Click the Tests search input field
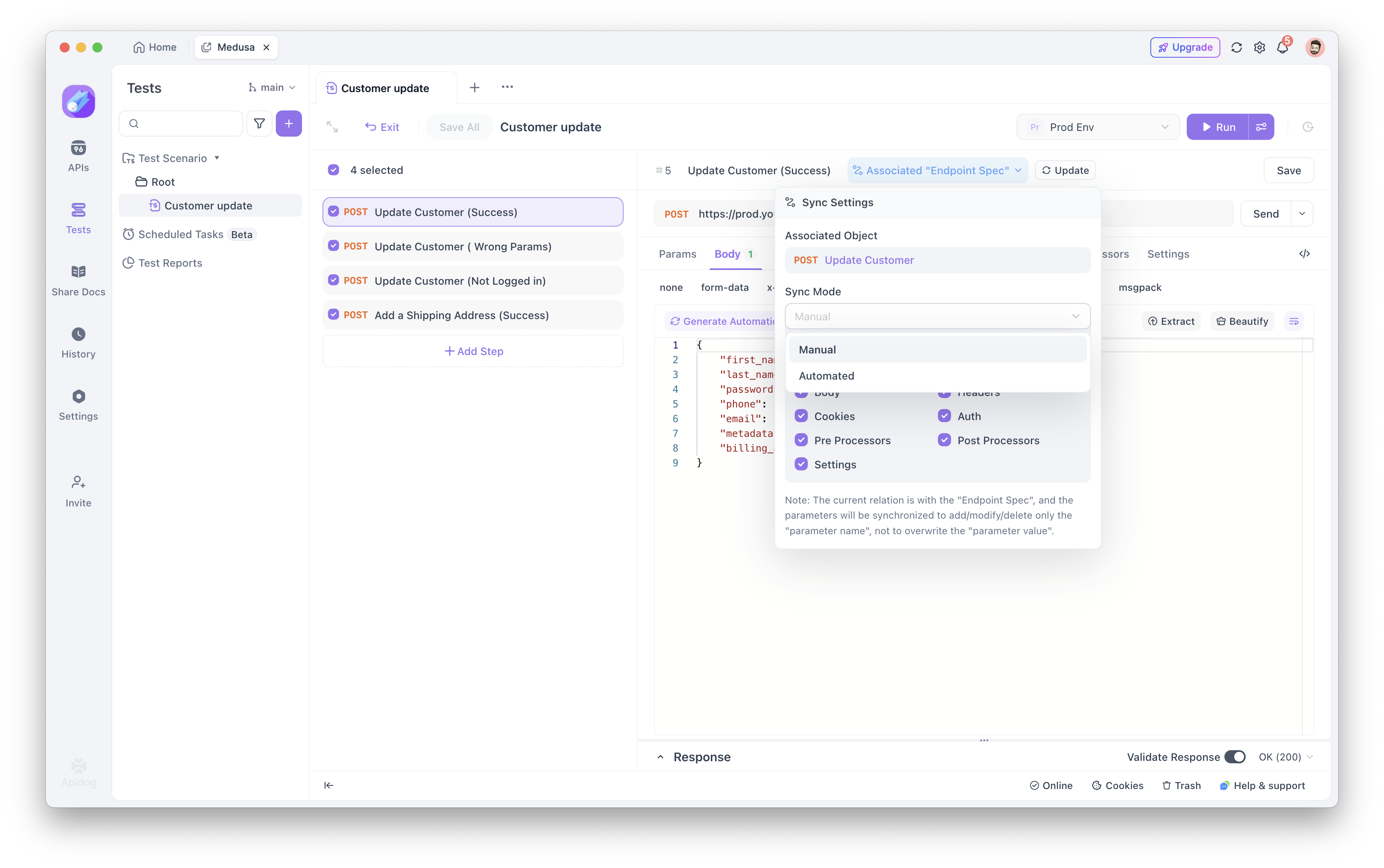1384x868 pixels. coord(181,124)
